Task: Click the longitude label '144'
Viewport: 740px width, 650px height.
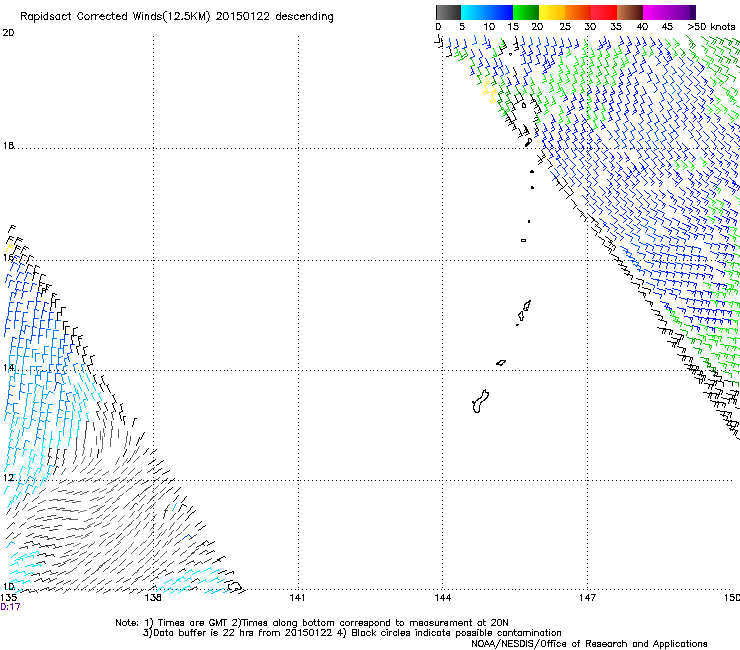Action: [442, 598]
